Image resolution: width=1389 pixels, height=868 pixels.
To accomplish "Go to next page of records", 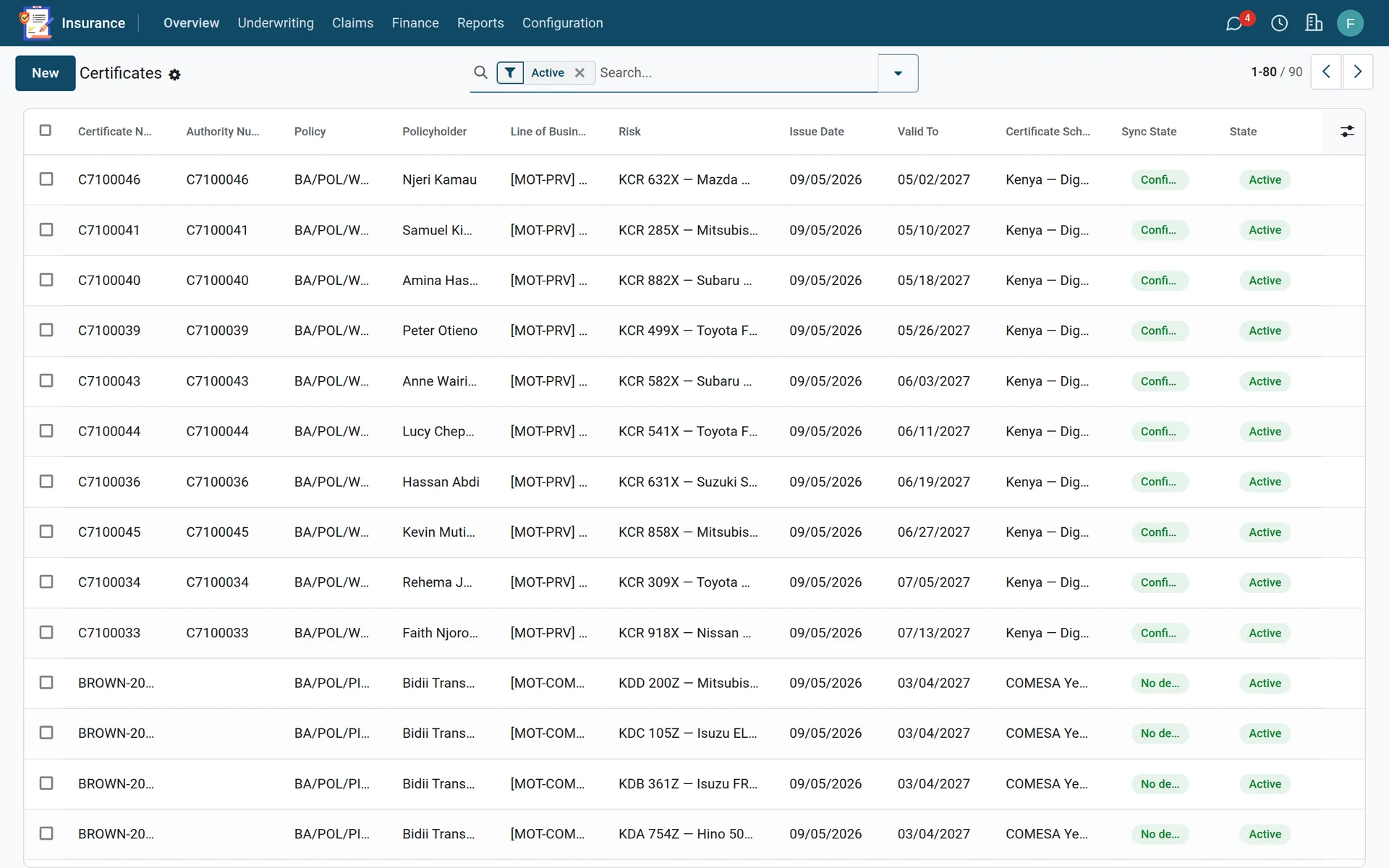I will click(x=1358, y=72).
